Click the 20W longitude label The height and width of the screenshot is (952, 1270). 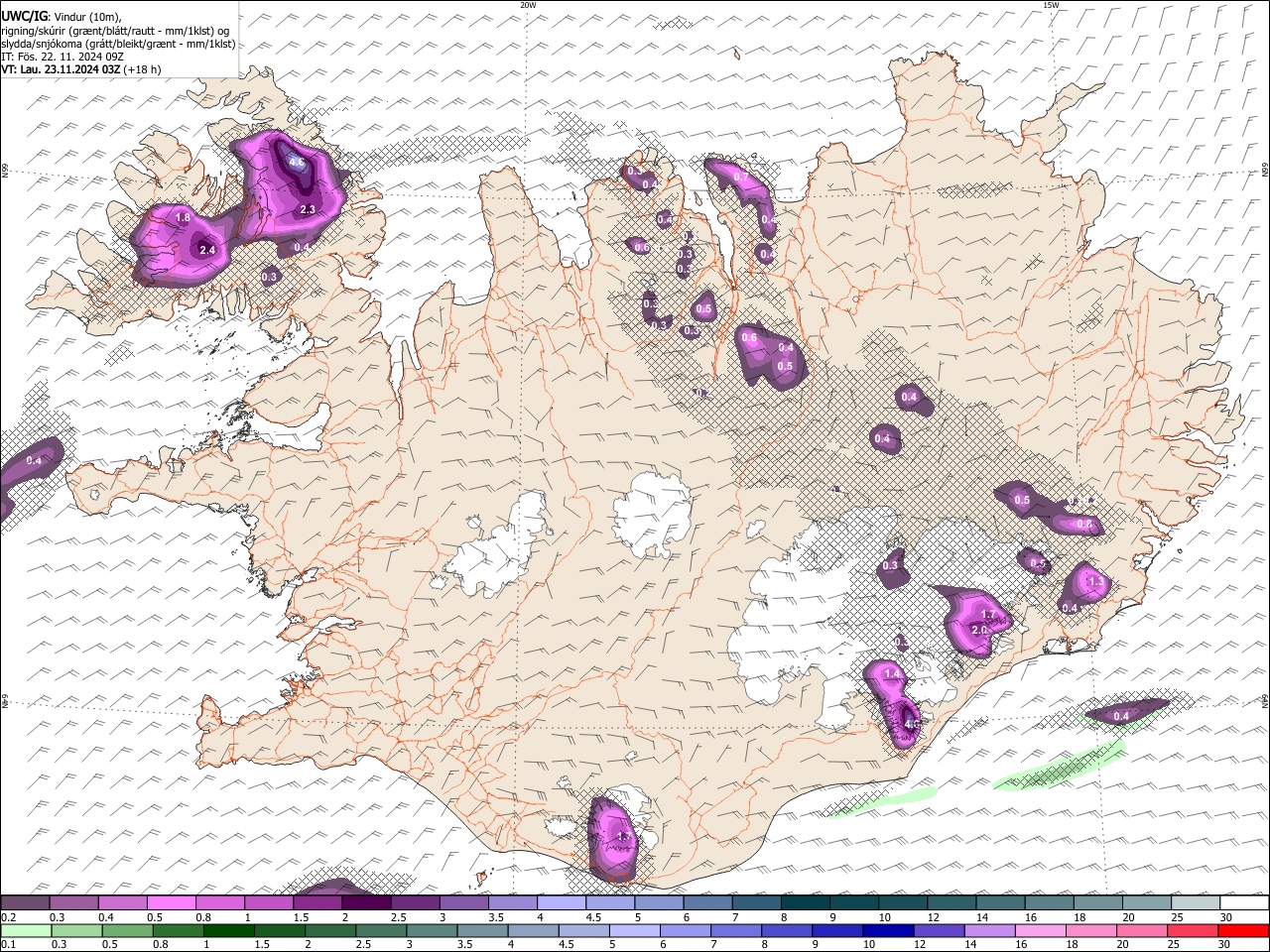(x=528, y=5)
